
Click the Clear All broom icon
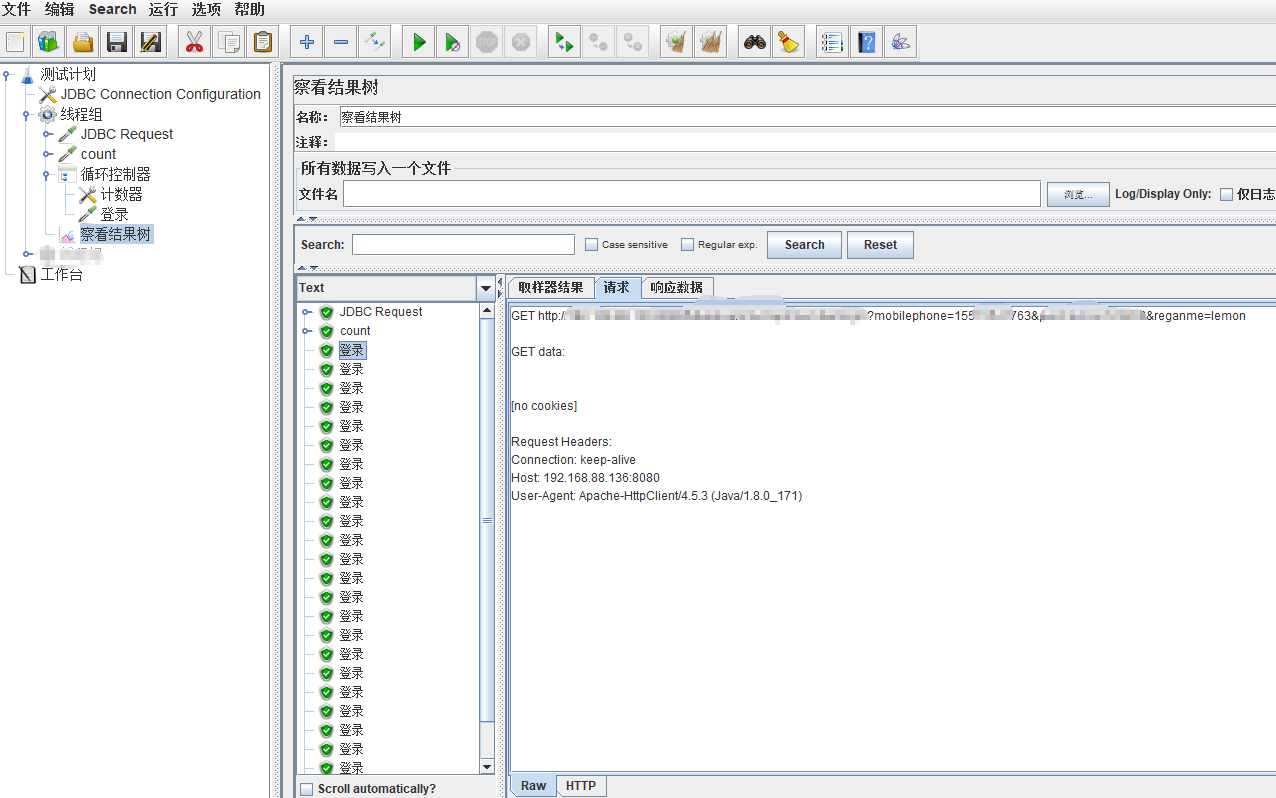(789, 42)
